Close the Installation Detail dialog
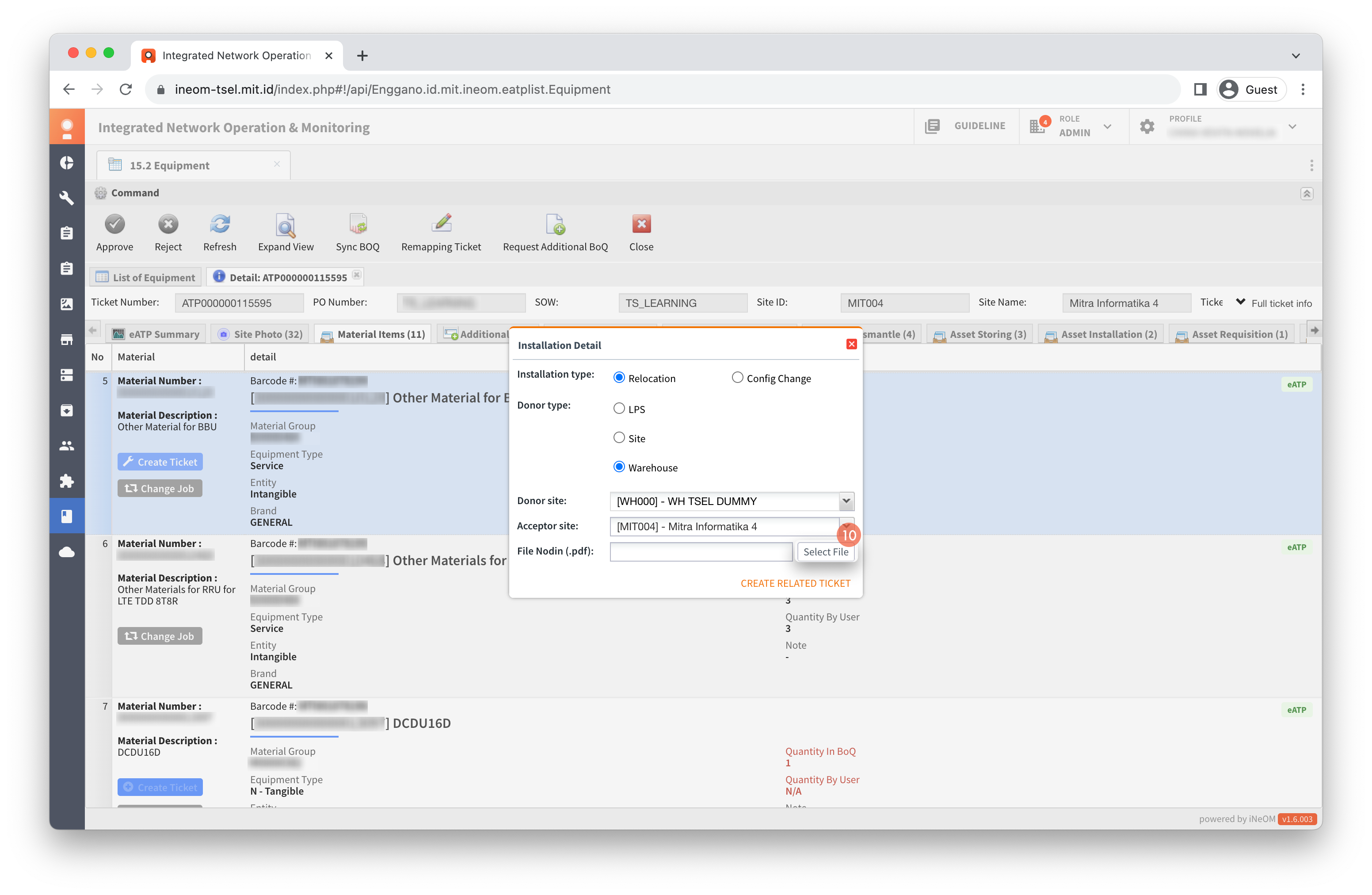Screen dimensions: 1372x895 click(x=851, y=344)
